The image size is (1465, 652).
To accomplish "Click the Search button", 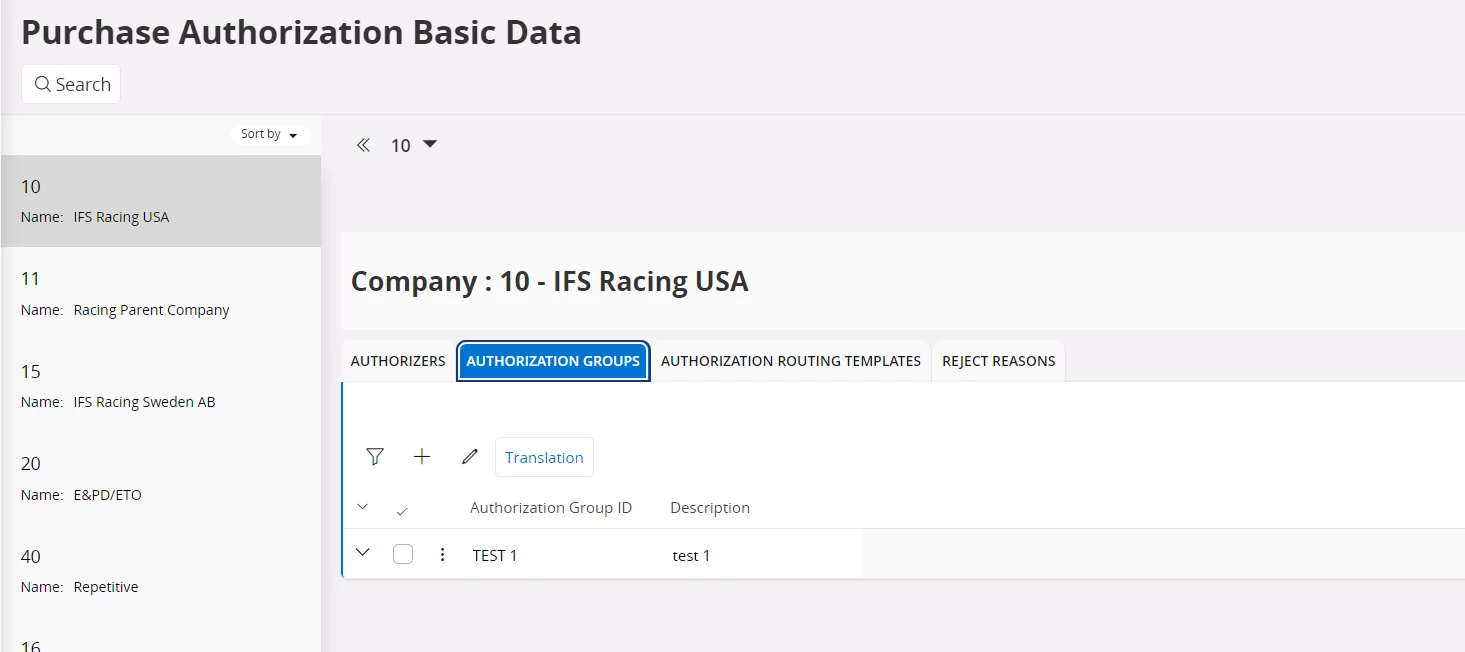I will pyautogui.click(x=71, y=84).
